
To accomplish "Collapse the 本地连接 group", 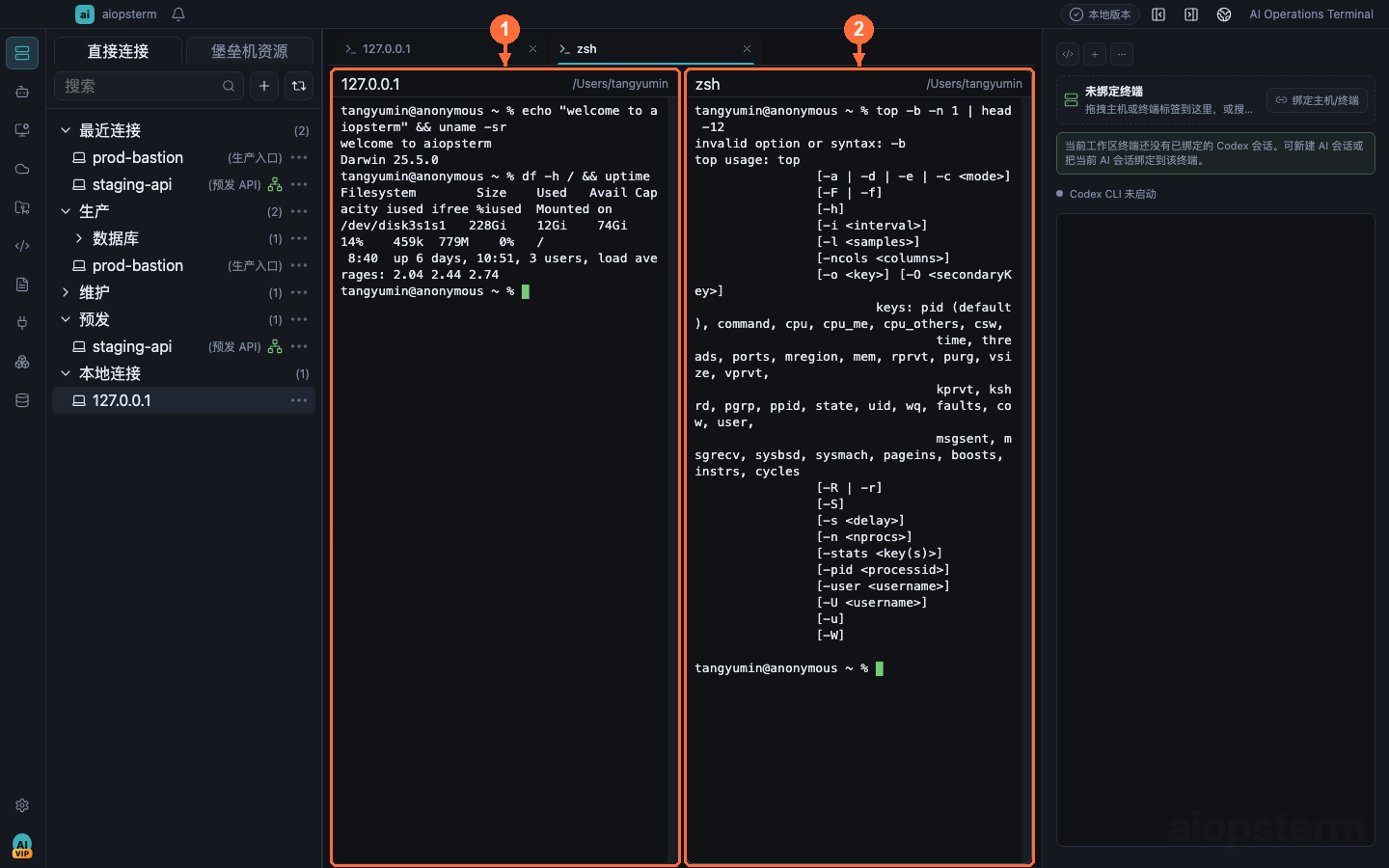I will (x=66, y=373).
